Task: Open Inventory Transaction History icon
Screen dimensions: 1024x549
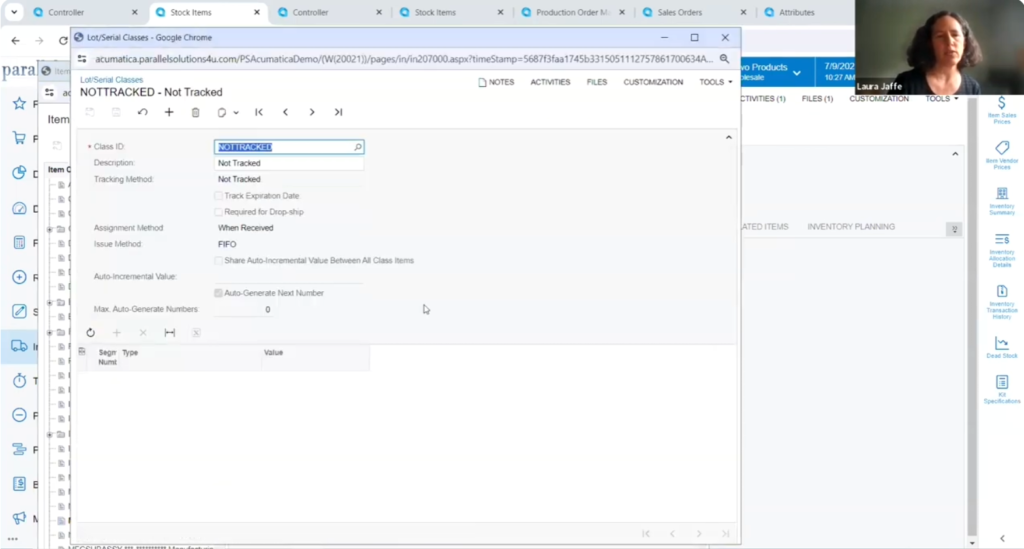Action: (1001, 302)
